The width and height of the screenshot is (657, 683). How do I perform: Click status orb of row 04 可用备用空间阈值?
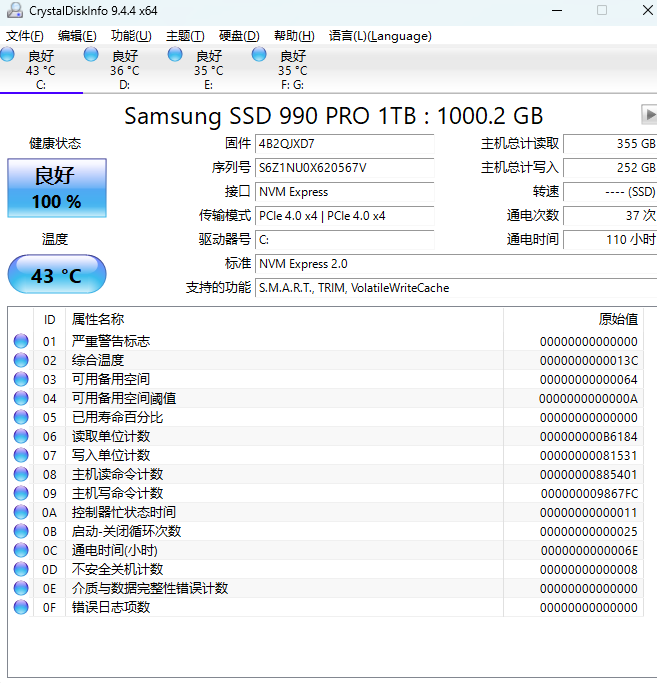(21, 398)
